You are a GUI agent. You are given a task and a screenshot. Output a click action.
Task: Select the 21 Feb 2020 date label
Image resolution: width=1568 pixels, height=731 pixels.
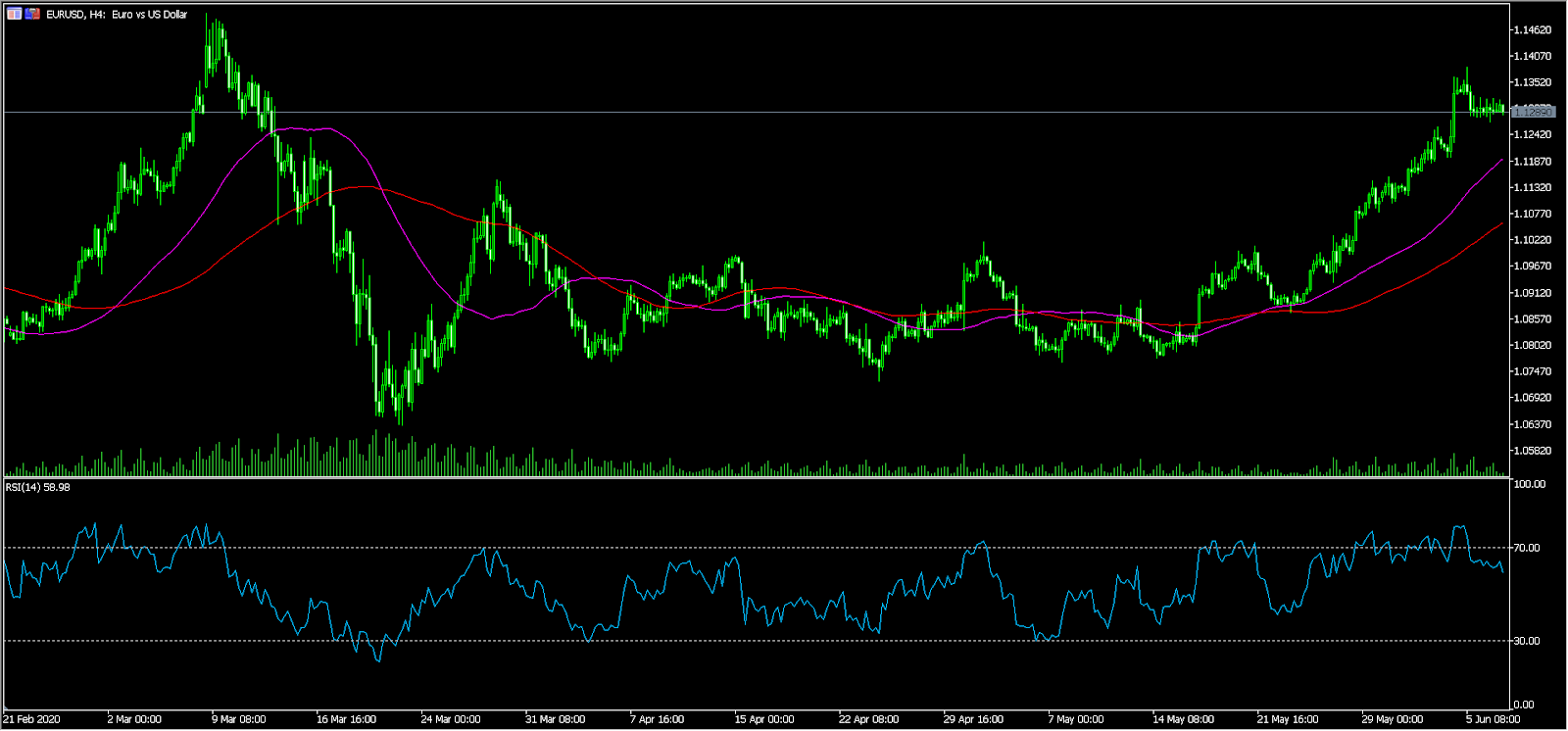point(31,719)
